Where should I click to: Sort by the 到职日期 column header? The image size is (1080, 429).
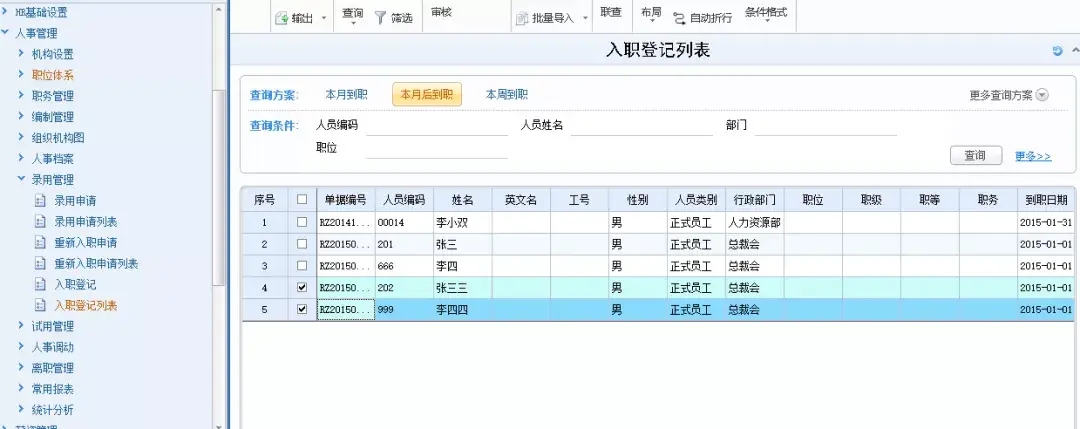click(1046, 200)
